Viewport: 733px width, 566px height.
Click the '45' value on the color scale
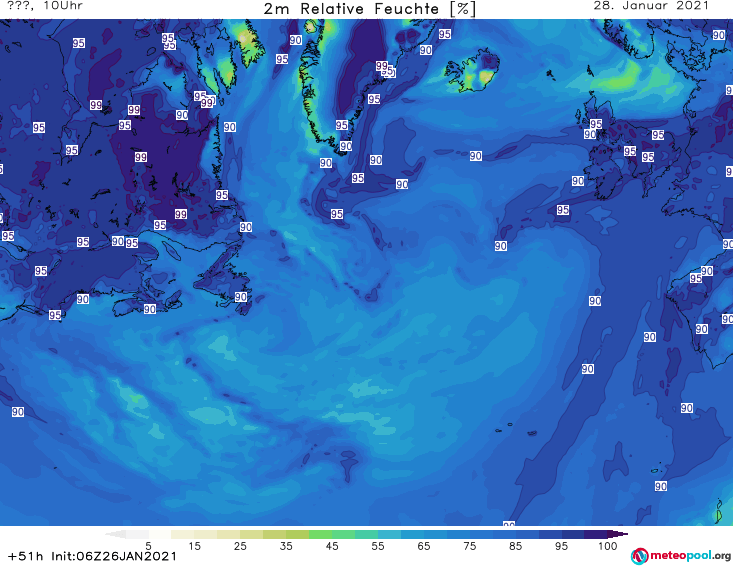point(332,546)
